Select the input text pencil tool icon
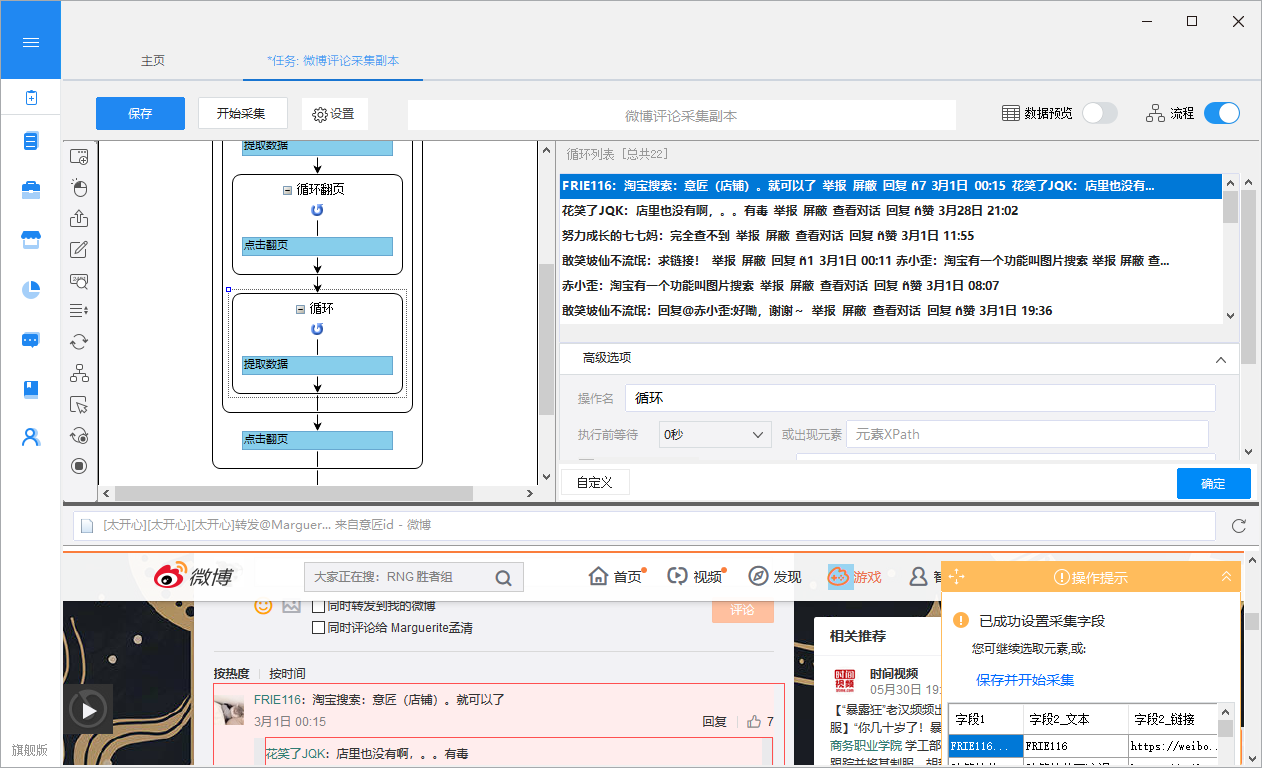 point(79,250)
